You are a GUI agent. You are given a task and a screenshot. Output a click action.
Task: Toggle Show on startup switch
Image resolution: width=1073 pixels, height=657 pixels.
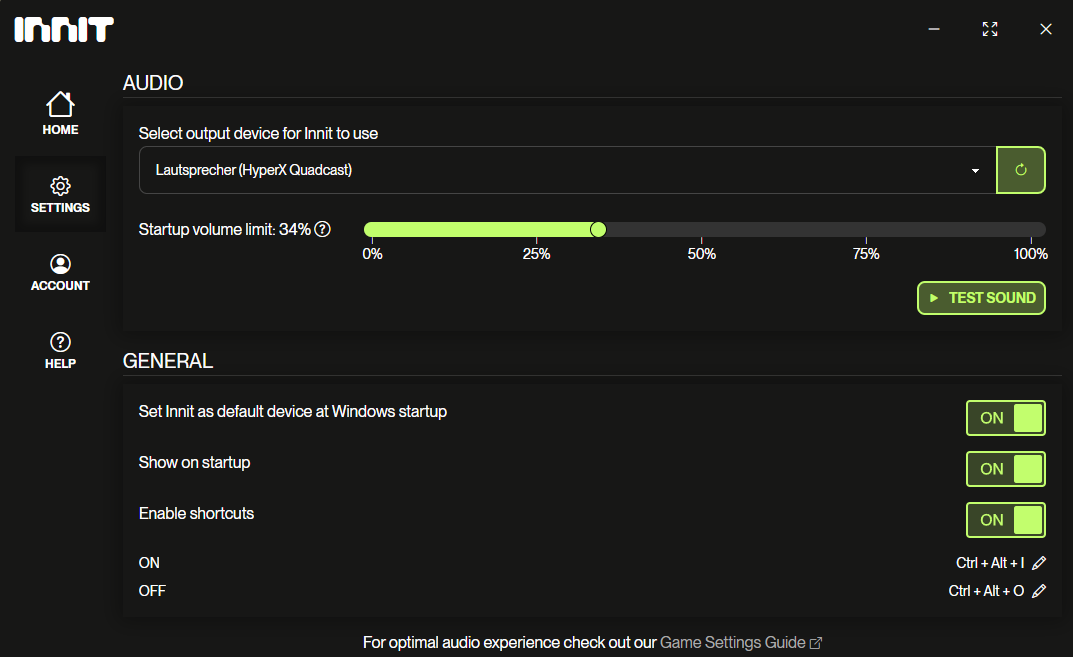pyautogui.click(x=1005, y=469)
